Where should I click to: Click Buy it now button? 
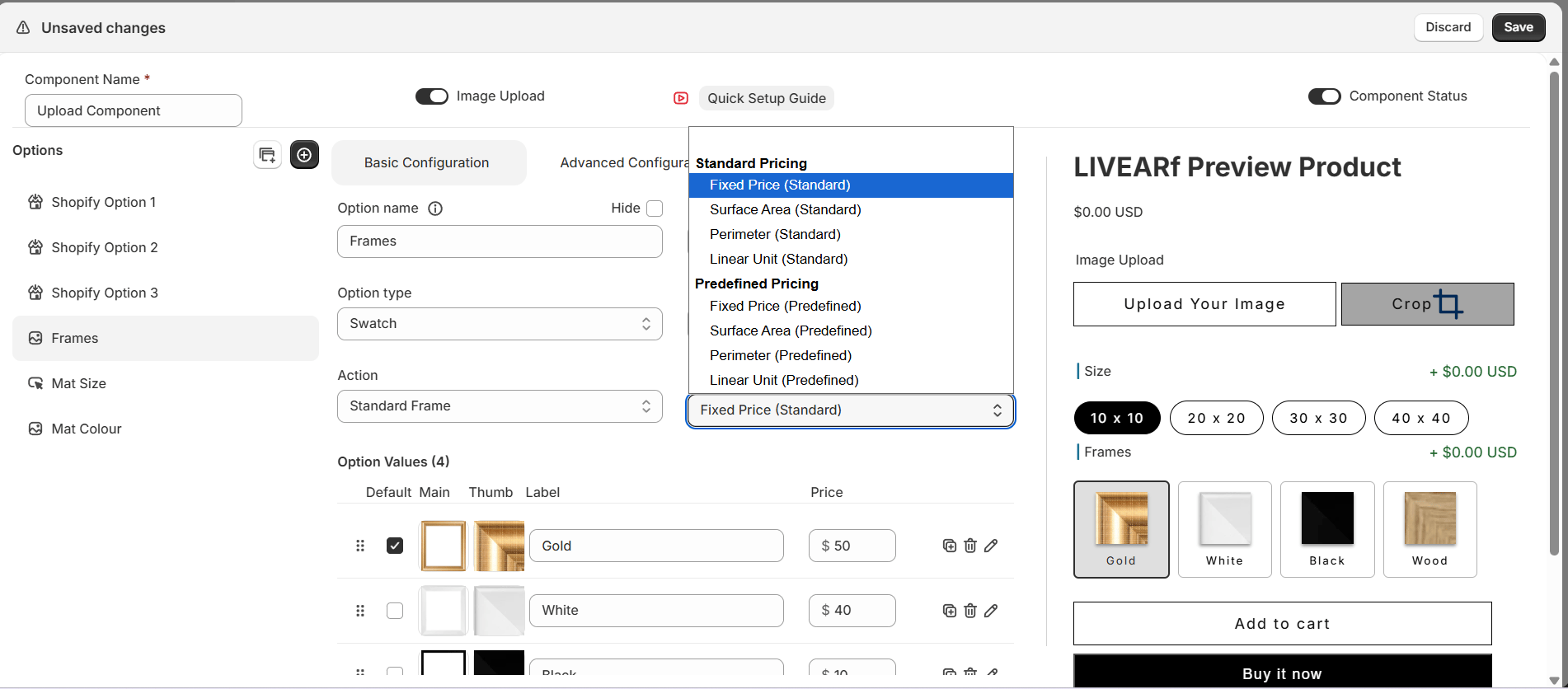1282,672
